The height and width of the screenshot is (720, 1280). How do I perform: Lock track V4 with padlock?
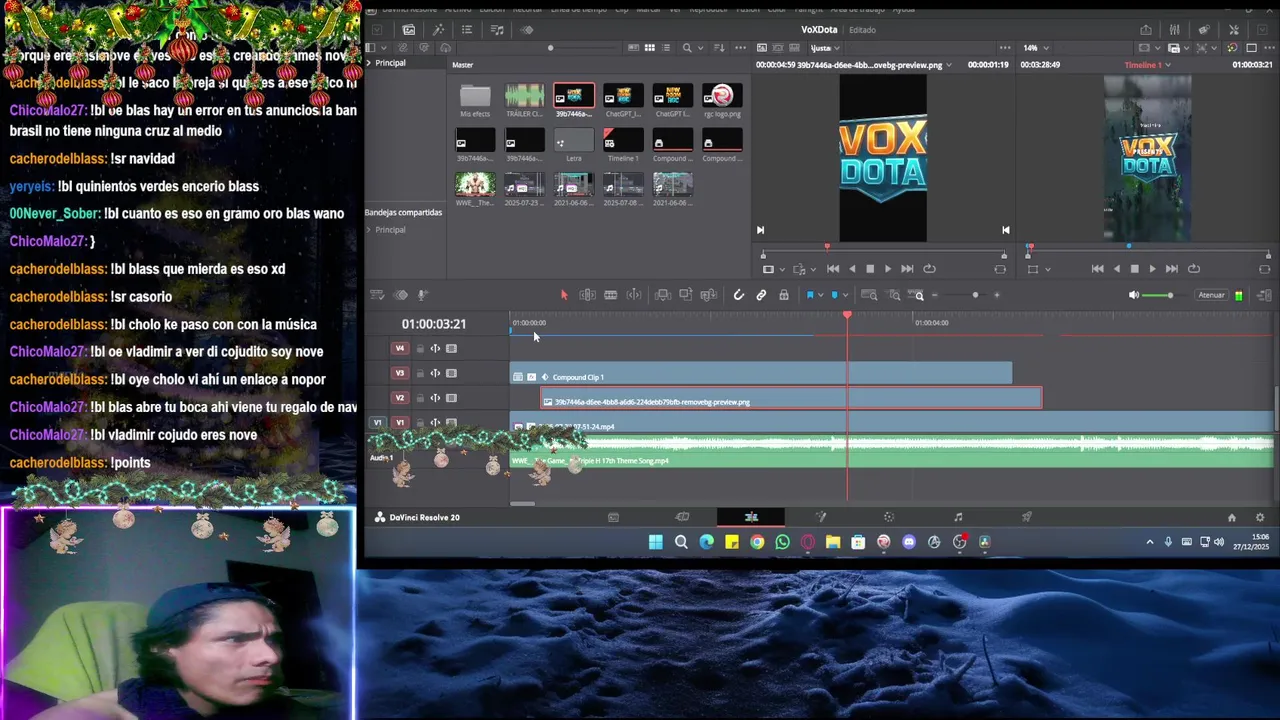pyautogui.click(x=420, y=349)
